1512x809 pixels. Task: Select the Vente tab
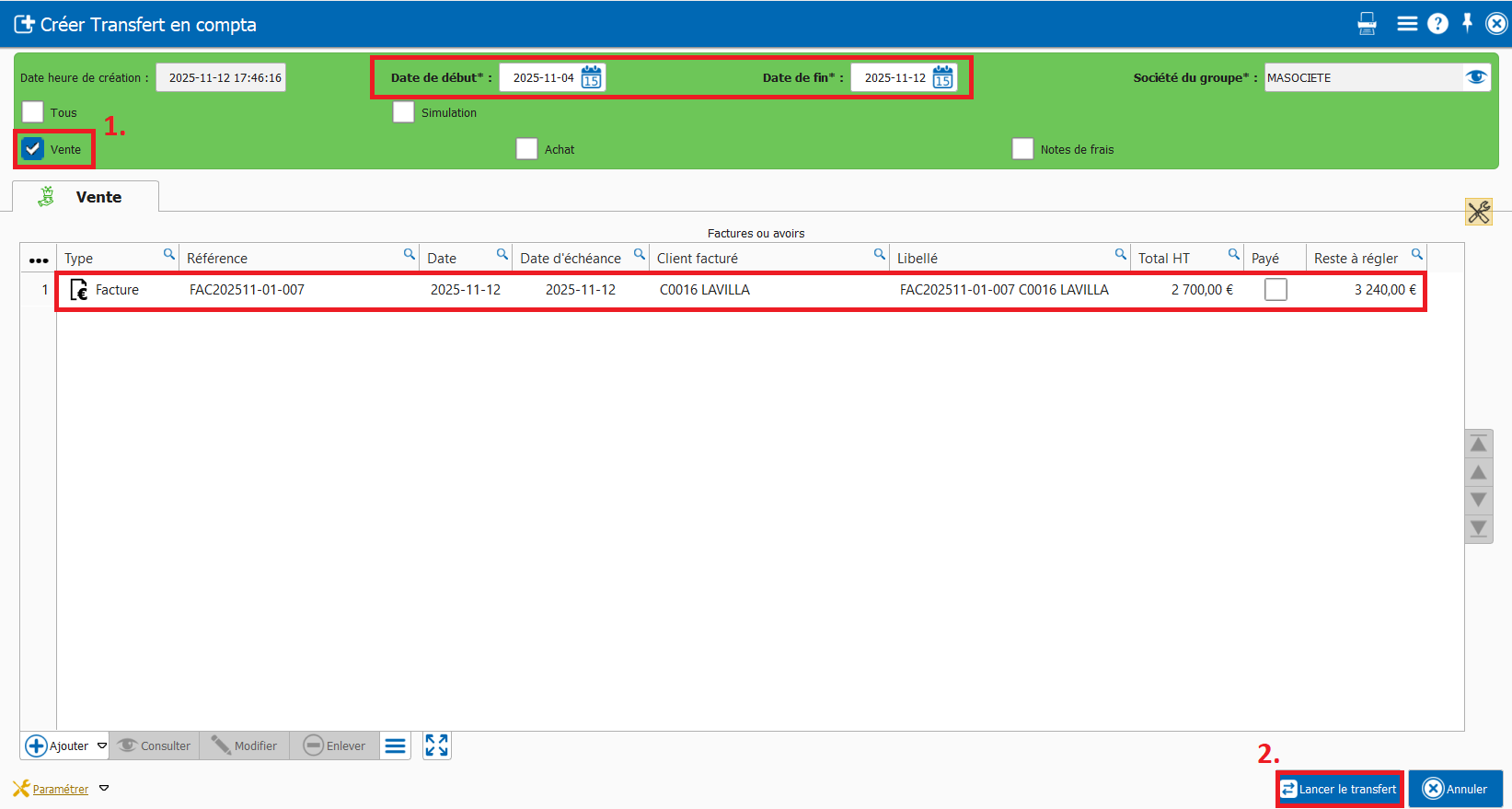pos(86,197)
